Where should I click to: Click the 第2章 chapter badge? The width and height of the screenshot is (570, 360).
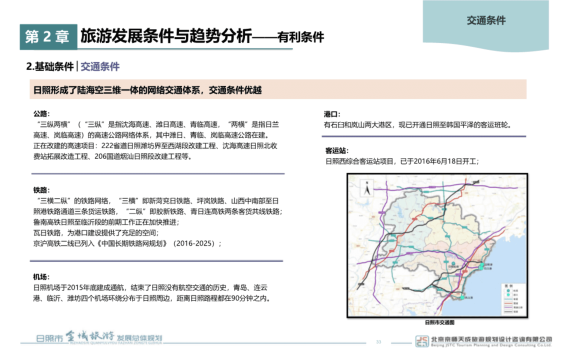(48, 37)
